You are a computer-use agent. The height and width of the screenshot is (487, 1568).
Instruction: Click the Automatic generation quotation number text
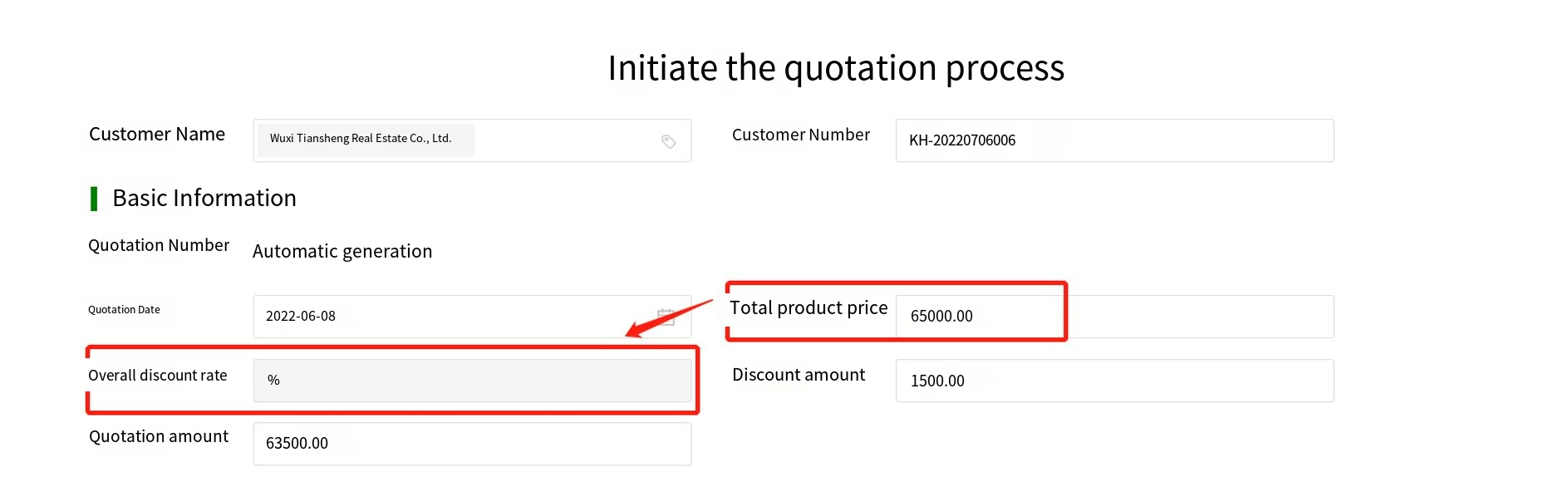coord(342,251)
